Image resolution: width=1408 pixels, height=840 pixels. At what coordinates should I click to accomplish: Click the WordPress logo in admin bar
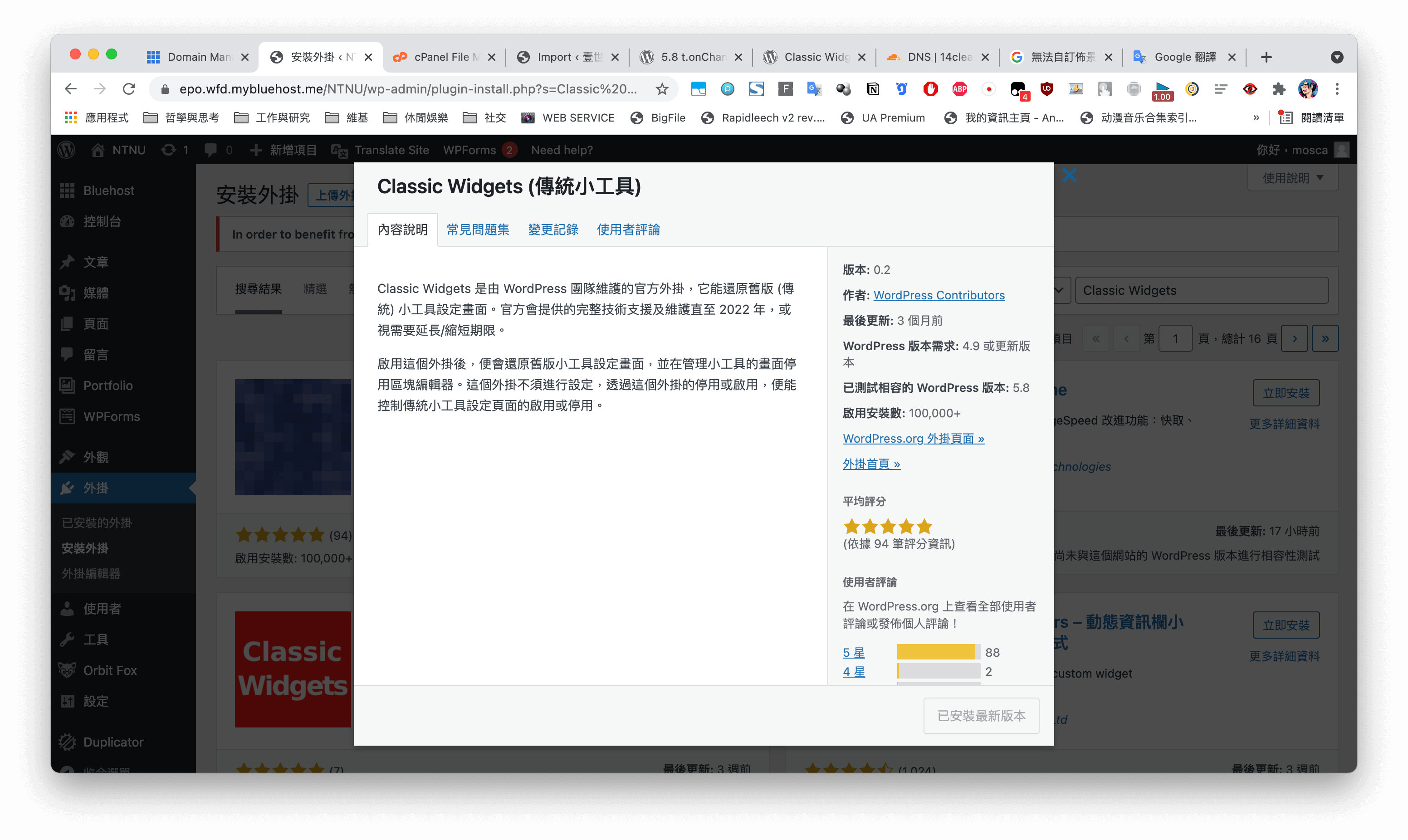[x=67, y=150]
